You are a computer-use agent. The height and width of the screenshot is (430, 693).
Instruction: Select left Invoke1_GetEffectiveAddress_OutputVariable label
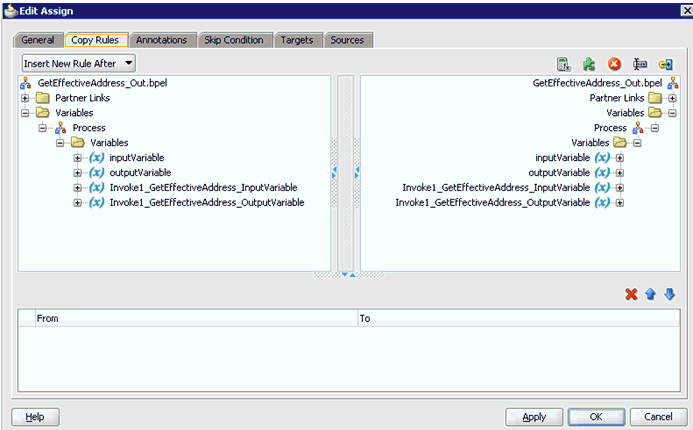pyautogui.click(x=207, y=202)
